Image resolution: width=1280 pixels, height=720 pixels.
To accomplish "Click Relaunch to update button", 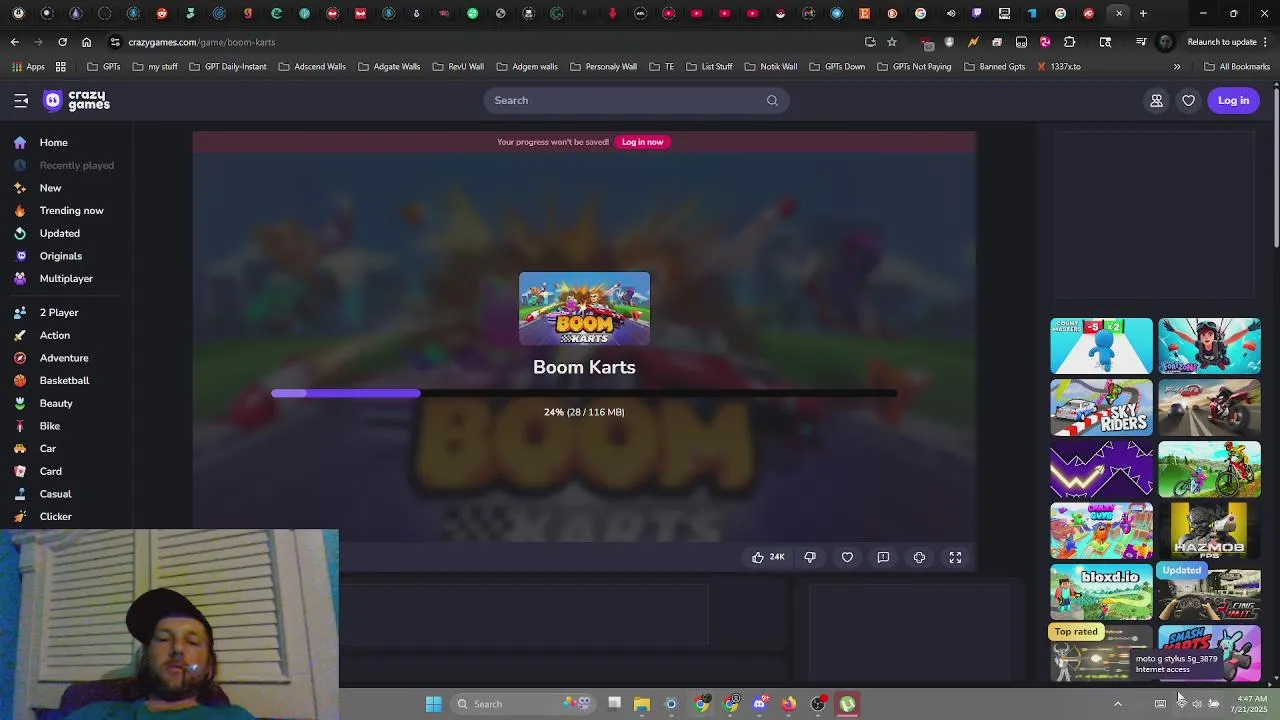I will pyautogui.click(x=1222, y=42).
